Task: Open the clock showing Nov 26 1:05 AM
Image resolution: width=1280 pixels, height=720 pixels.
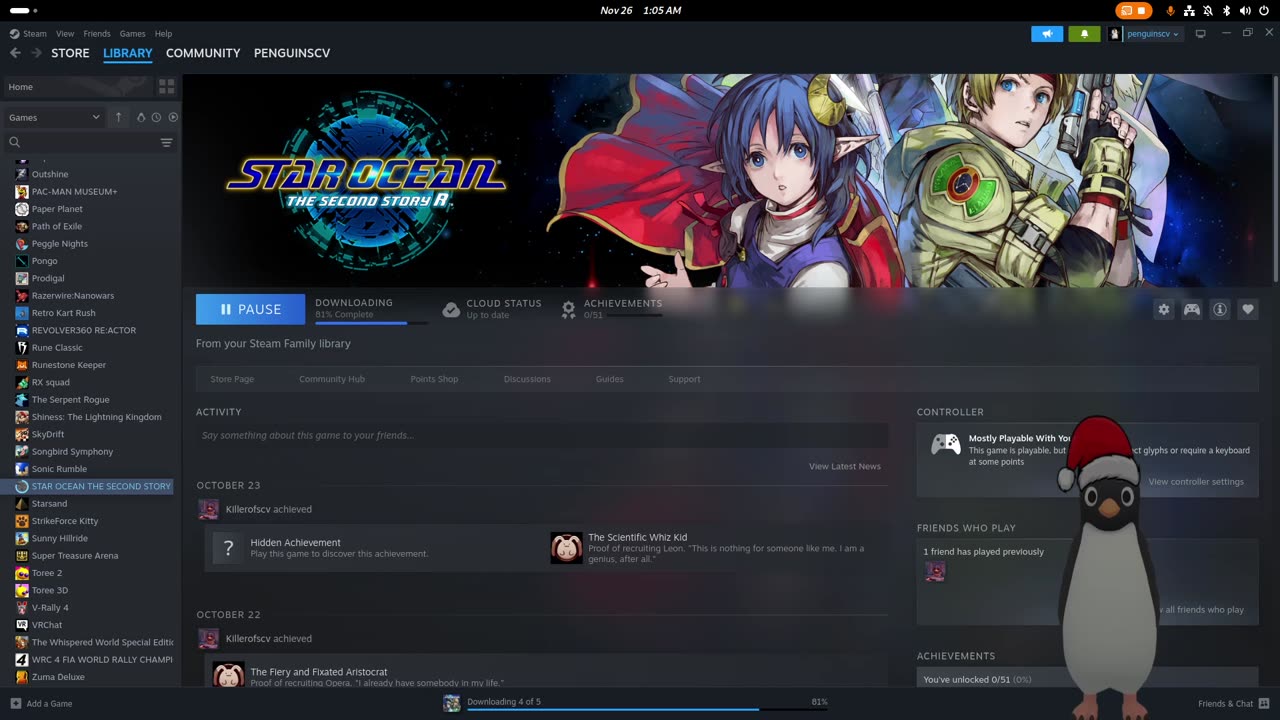Action: 640,10
